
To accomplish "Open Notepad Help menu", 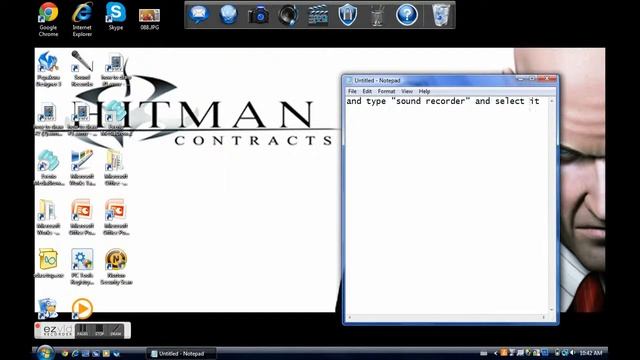I will coord(424,91).
